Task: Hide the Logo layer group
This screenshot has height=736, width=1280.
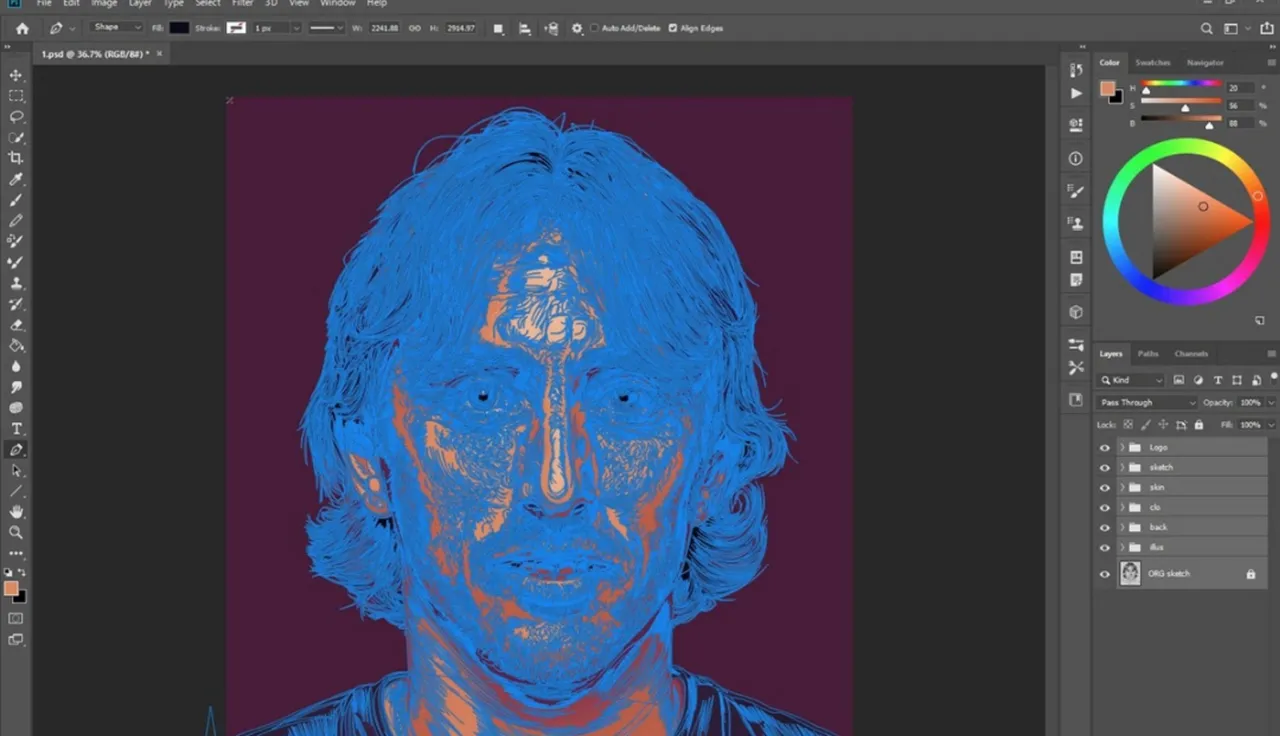Action: click(x=1105, y=448)
